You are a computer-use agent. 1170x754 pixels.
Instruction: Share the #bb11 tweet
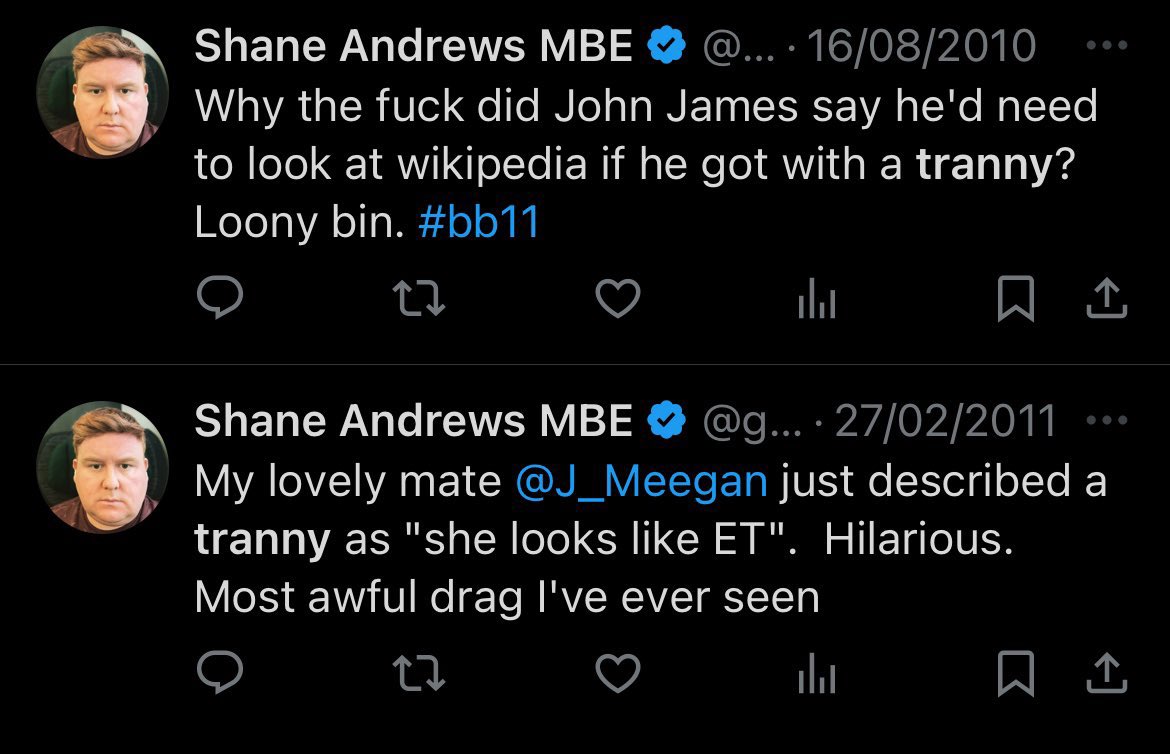[1107, 298]
